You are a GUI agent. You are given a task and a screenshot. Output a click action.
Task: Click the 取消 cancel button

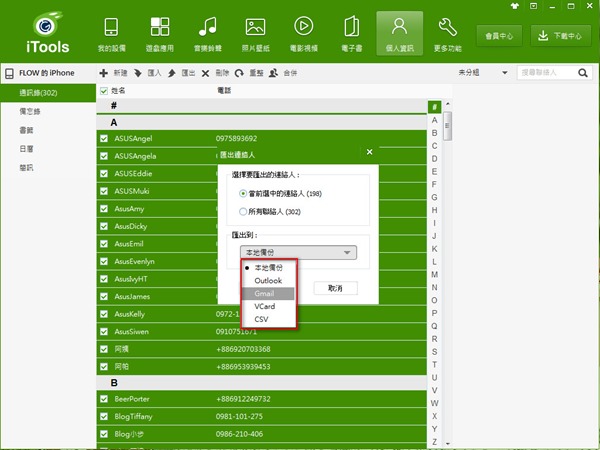tap(335, 288)
